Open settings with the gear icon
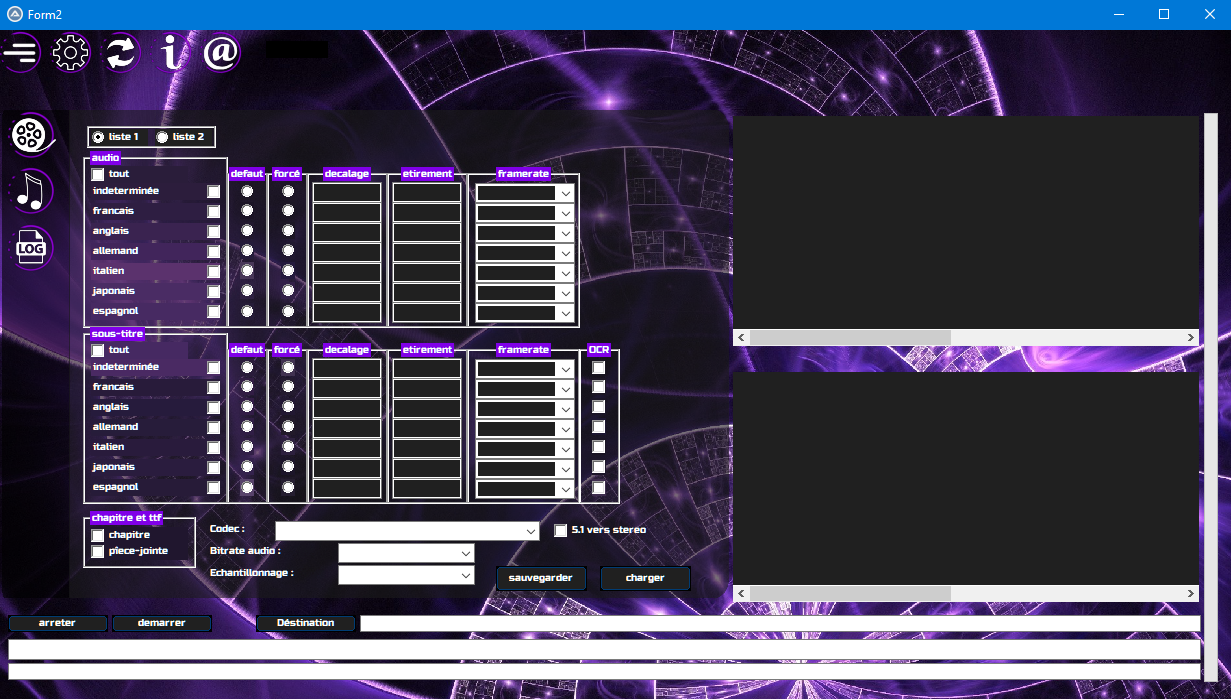Screen dimensions: 1231x699 coord(71,53)
